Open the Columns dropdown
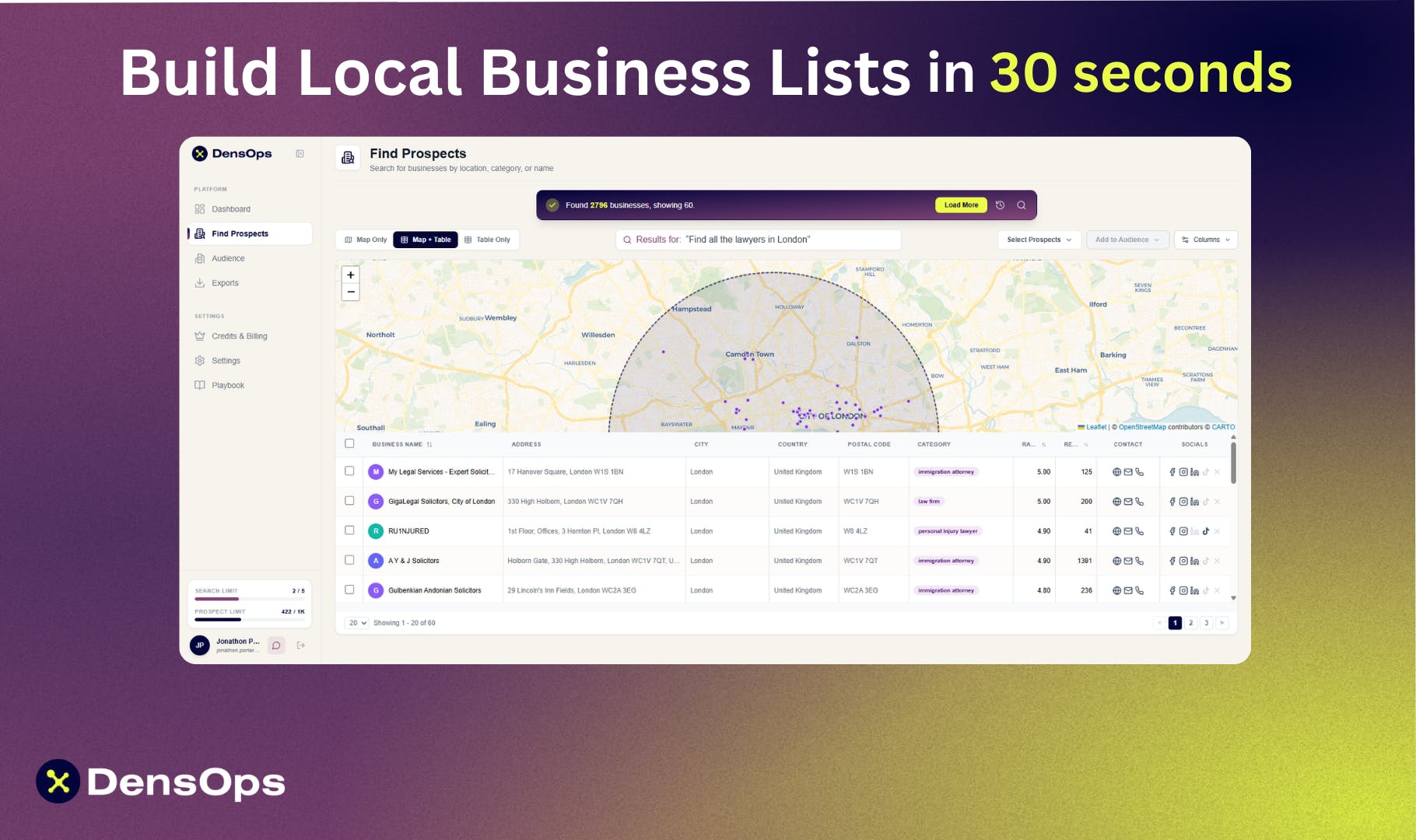Viewport: 1416px width, 840px height. pyautogui.click(x=1206, y=240)
